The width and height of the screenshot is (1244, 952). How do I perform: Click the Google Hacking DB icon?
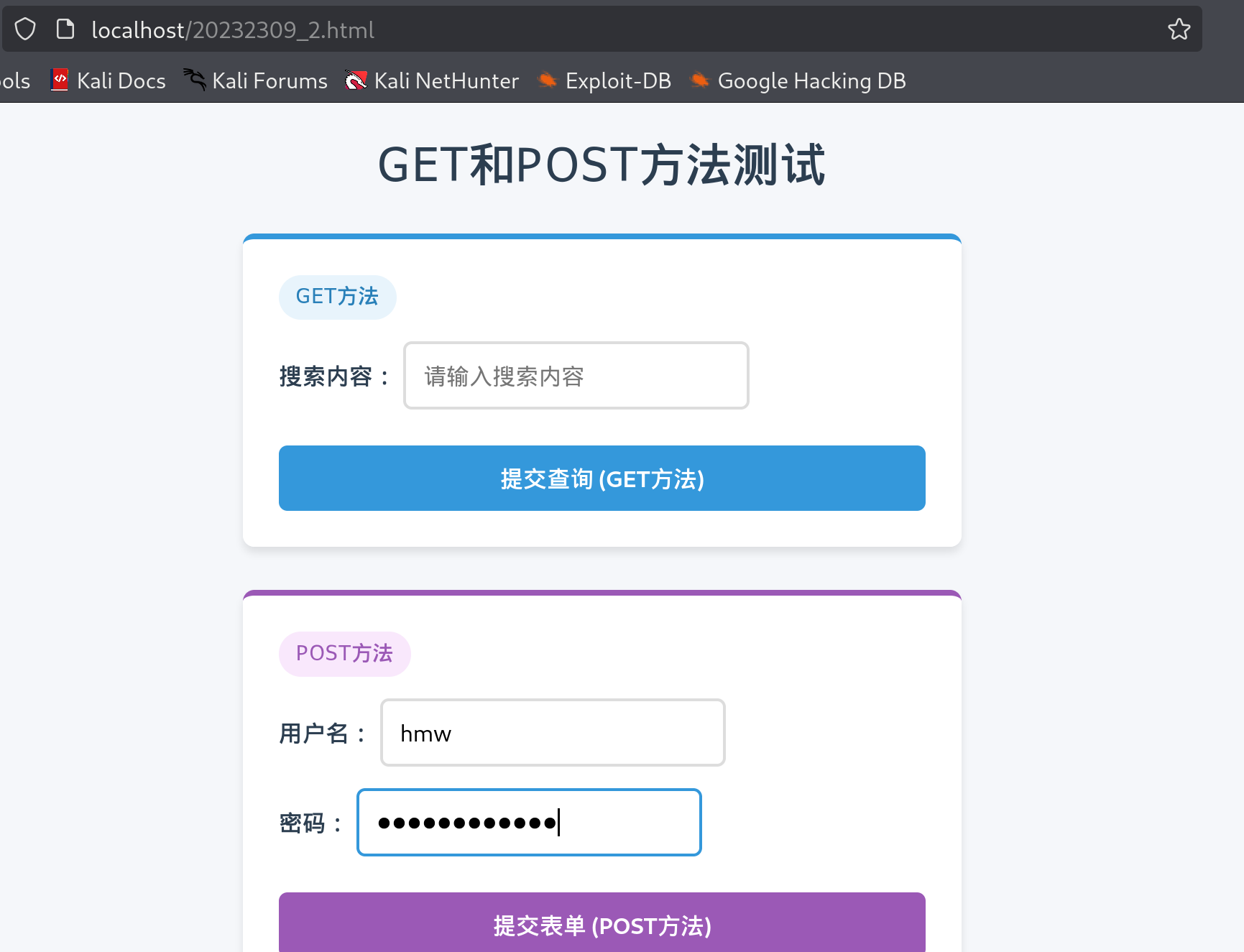coord(700,80)
